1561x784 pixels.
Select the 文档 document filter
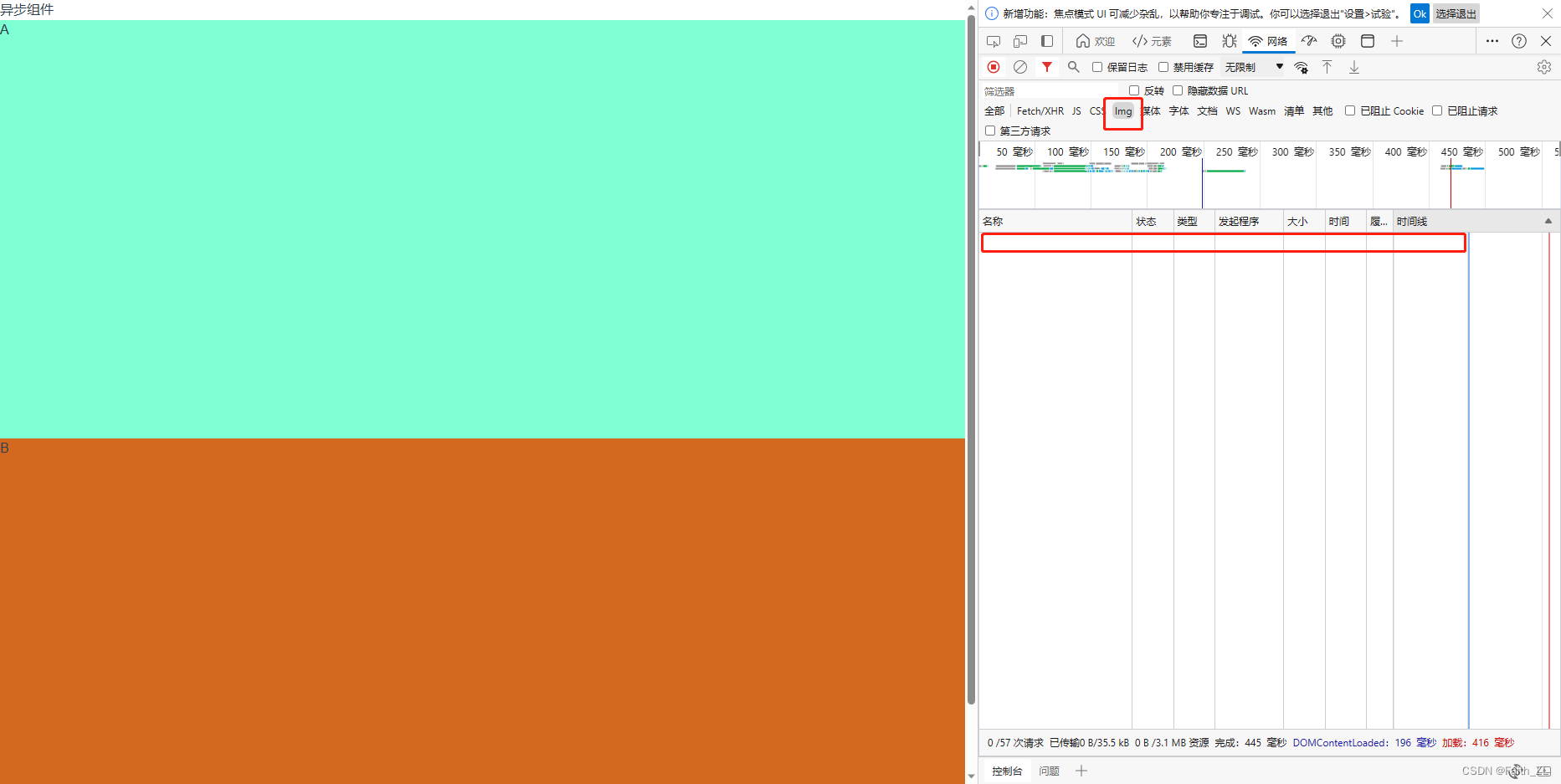point(1207,111)
